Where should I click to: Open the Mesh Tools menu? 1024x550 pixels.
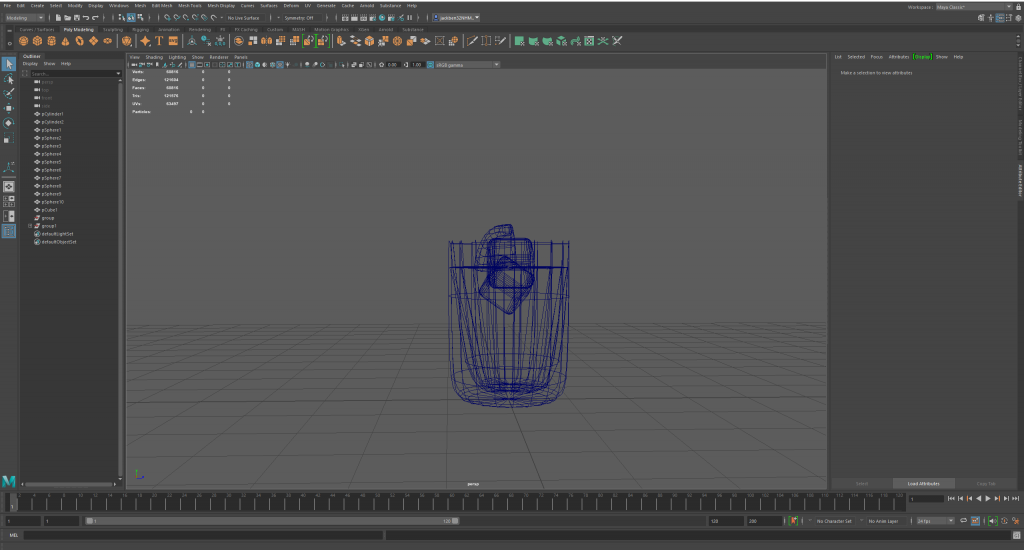point(190,5)
